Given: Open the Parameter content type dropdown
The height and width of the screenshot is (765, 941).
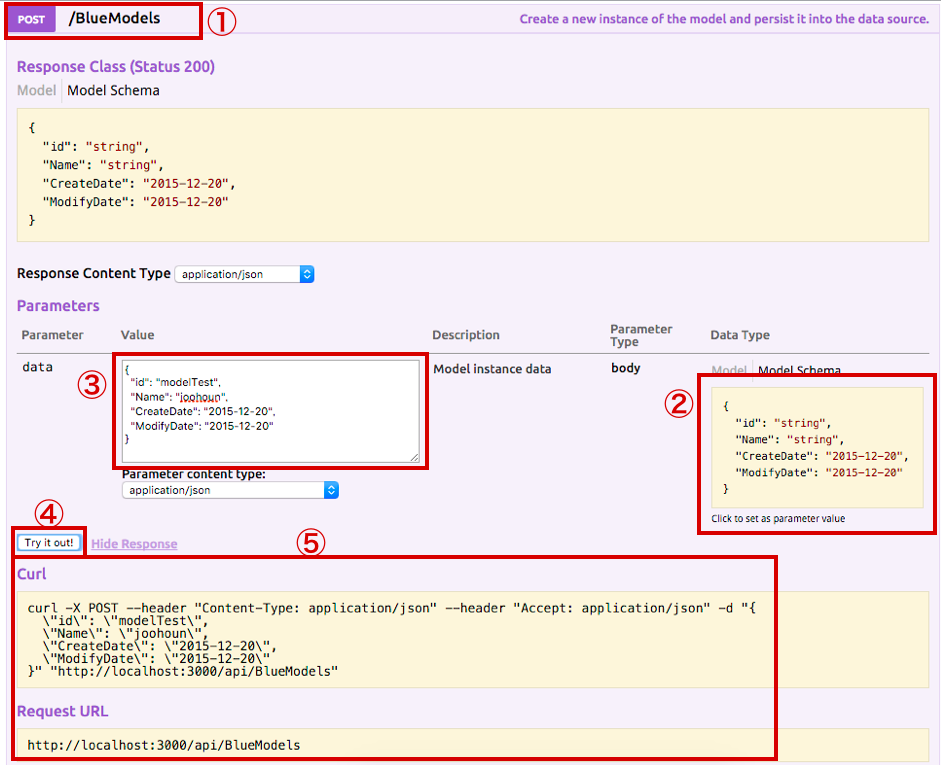Looking at the screenshot, I should pyautogui.click(x=230, y=490).
